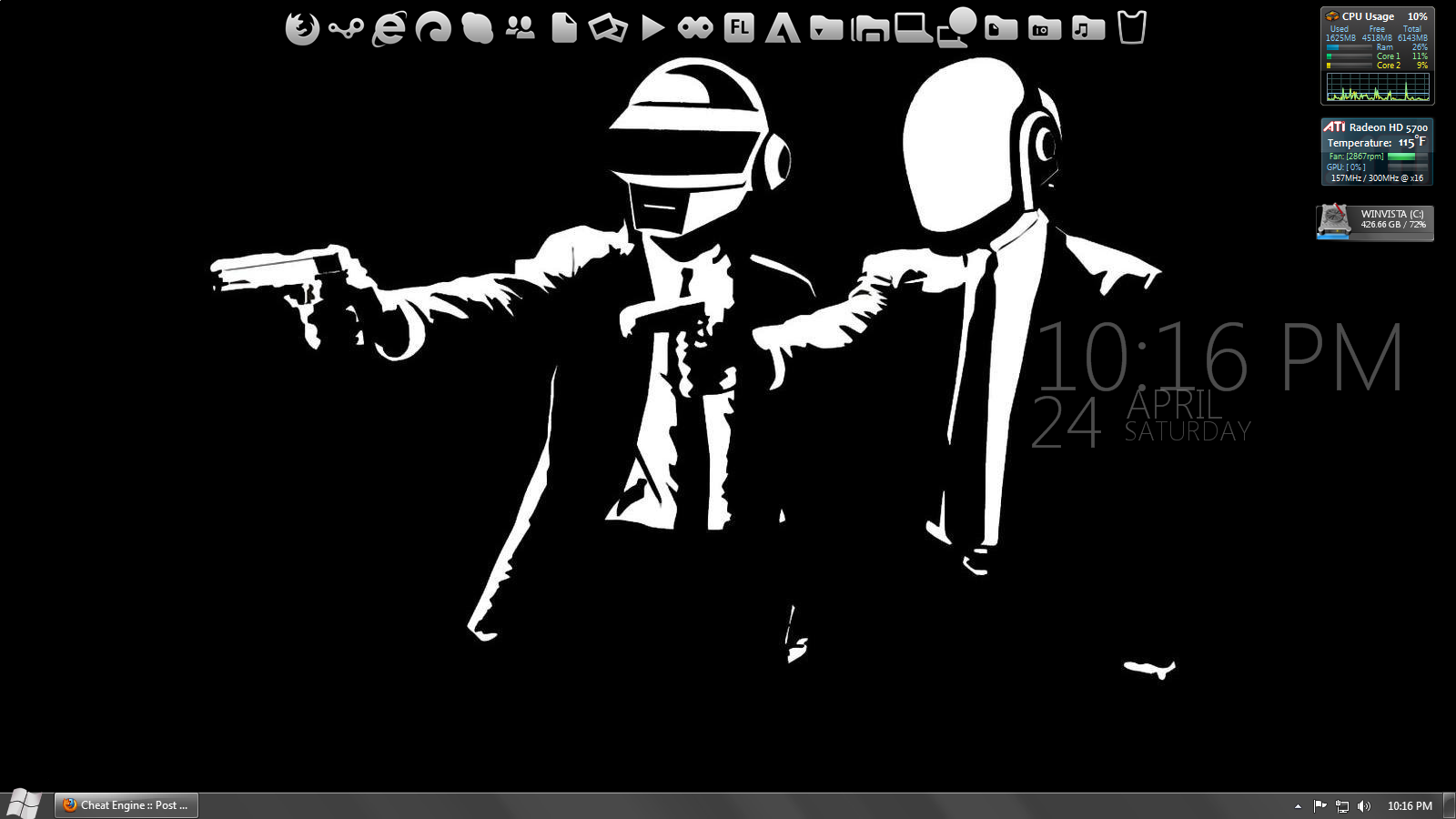Click the Action Center flag tray icon
1456x819 pixels.
coord(1319,805)
